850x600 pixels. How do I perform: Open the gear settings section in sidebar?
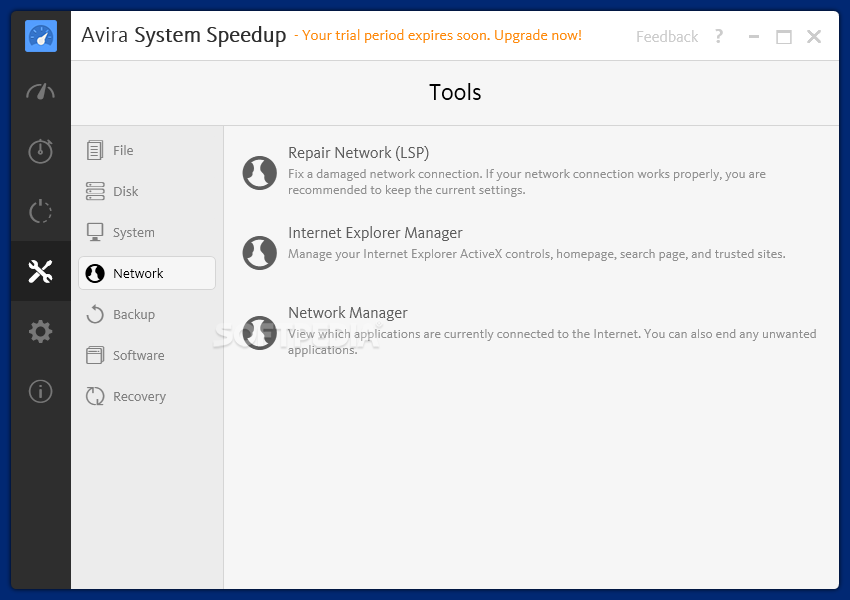pos(41,331)
